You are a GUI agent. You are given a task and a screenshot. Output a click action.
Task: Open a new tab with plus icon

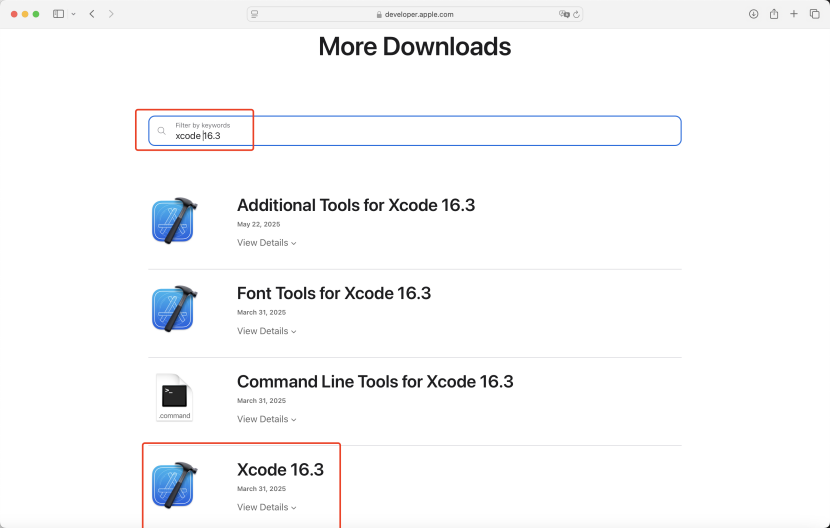[x=793, y=14]
